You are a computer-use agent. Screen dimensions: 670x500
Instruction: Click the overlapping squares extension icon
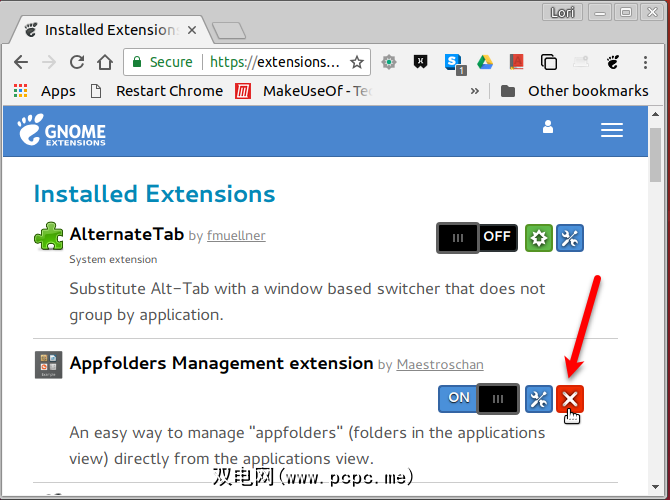click(549, 62)
